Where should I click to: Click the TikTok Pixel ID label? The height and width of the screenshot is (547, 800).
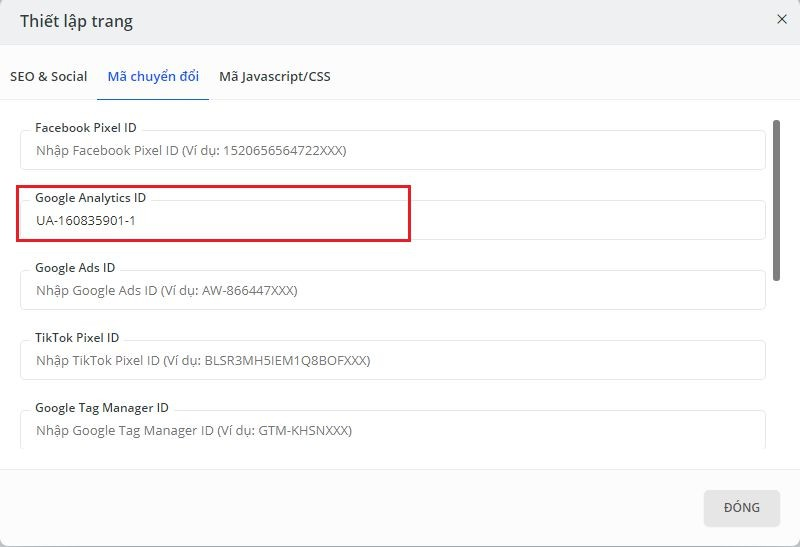[x=77, y=338]
